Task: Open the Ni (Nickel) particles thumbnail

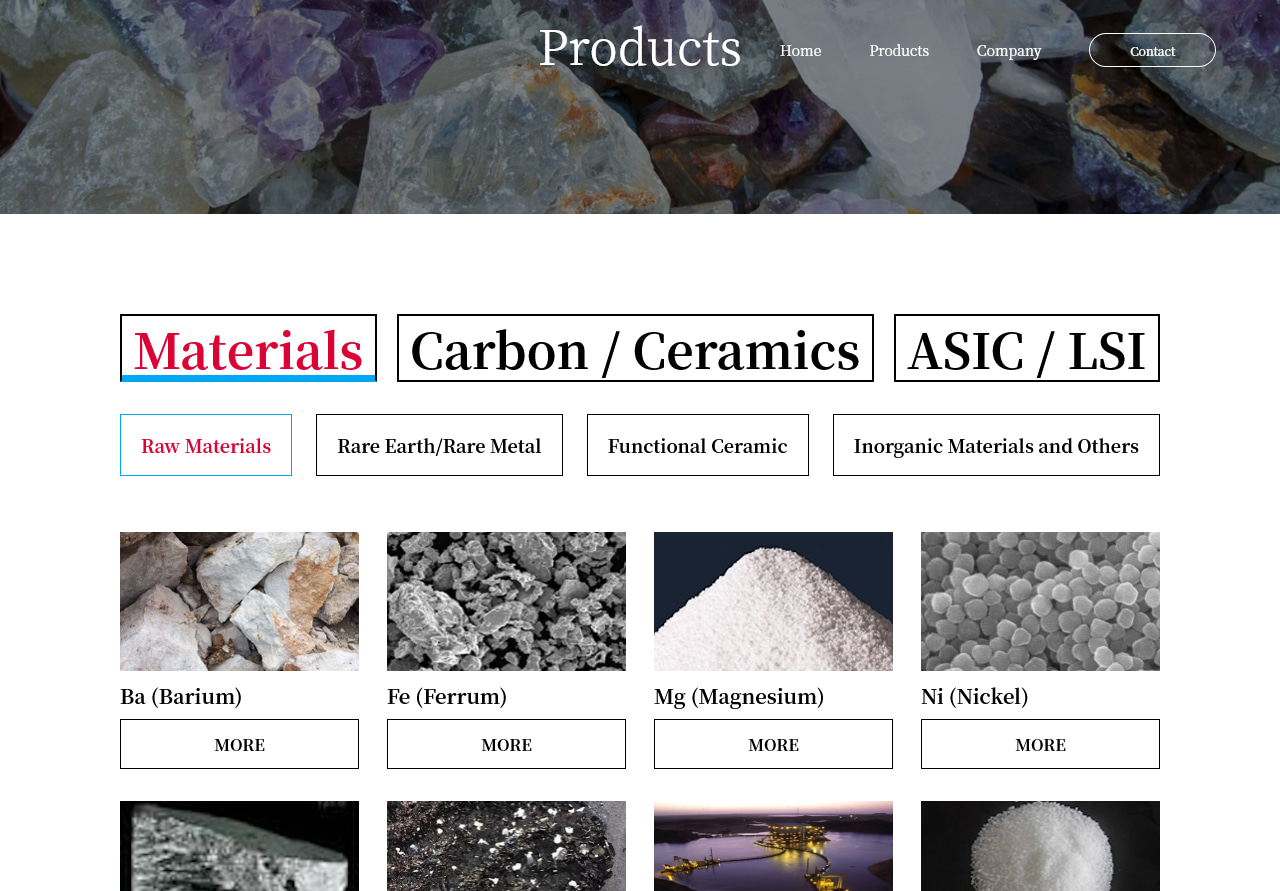Action: (x=1040, y=601)
